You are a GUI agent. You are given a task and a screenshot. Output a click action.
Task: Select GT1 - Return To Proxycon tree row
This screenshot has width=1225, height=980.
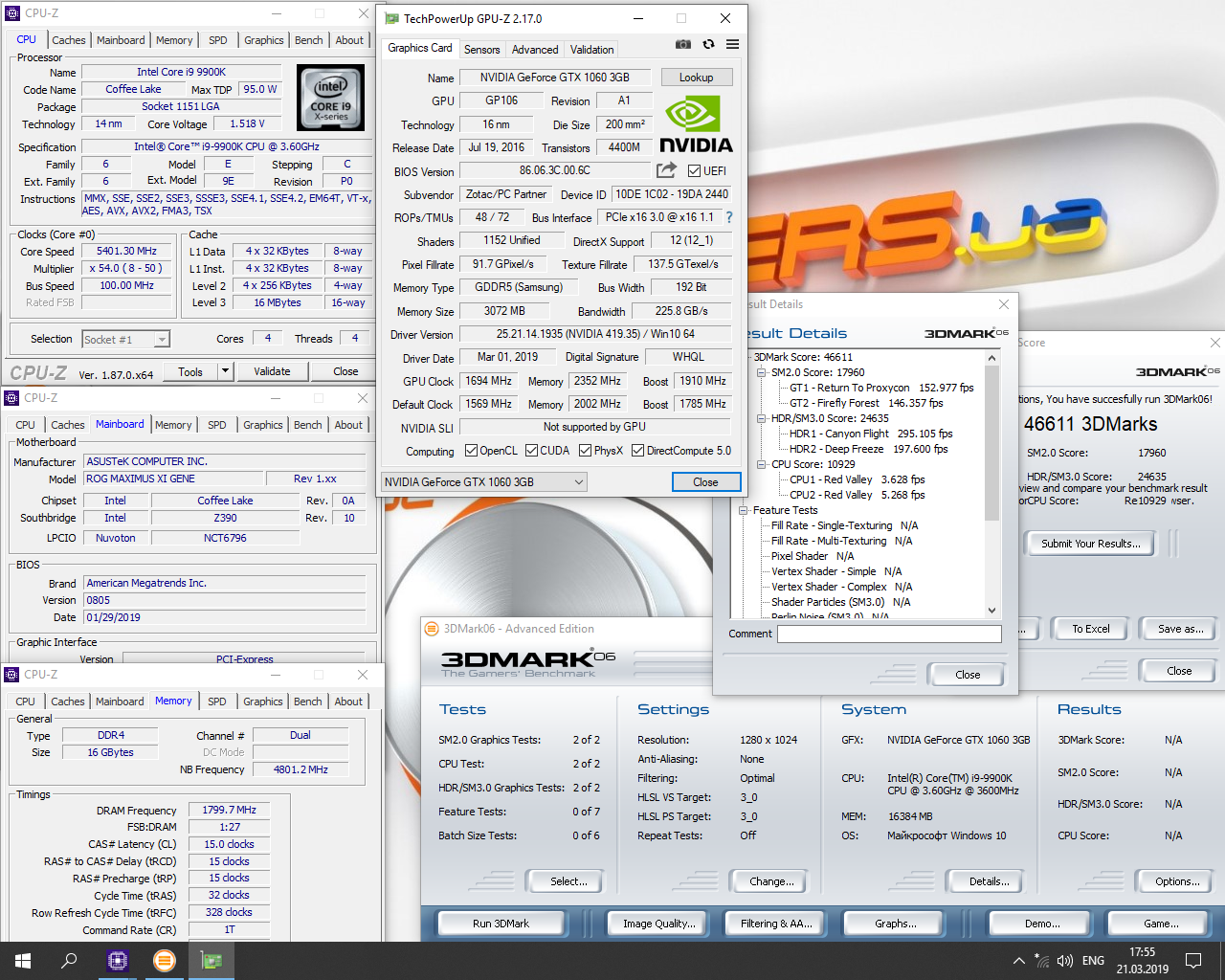(x=881, y=388)
